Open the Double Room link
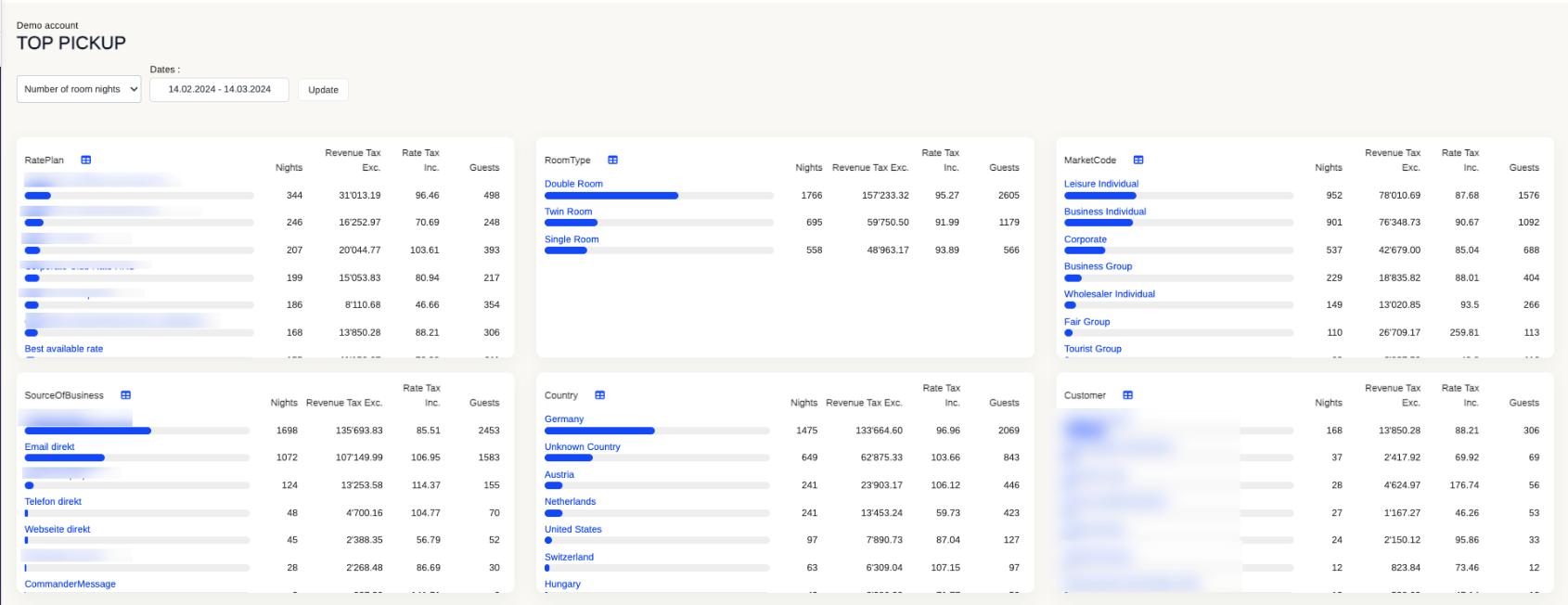The width and height of the screenshot is (1568, 605). click(x=573, y=184)
